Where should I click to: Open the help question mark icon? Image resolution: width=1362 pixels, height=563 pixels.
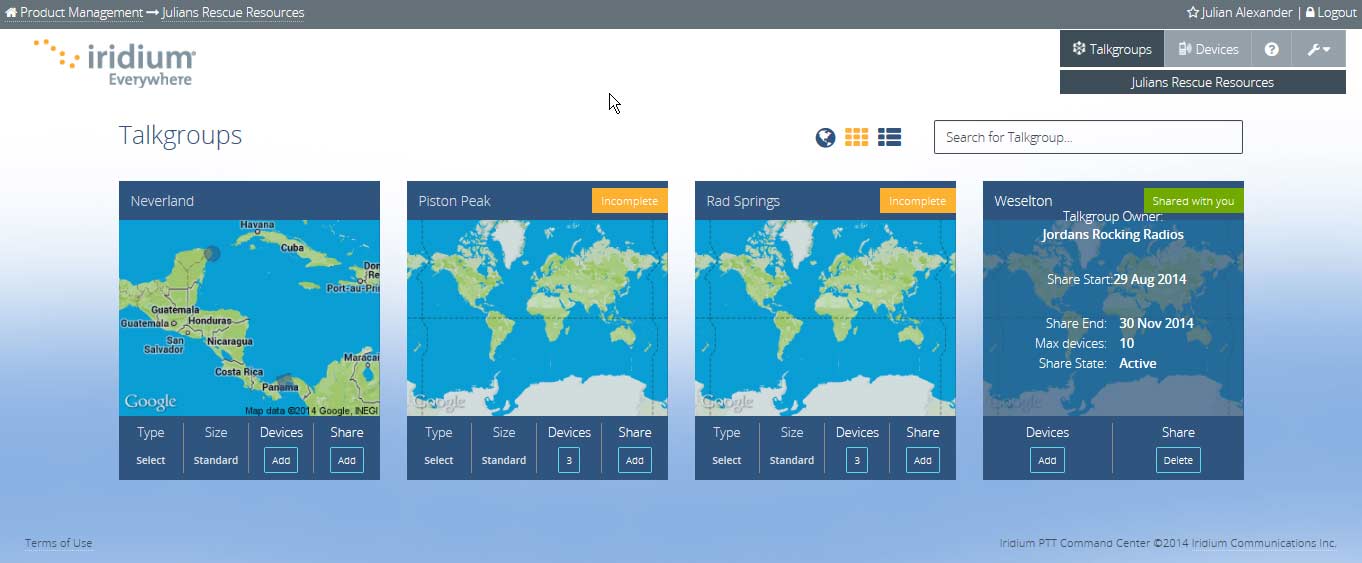[x=1271, y=49]
